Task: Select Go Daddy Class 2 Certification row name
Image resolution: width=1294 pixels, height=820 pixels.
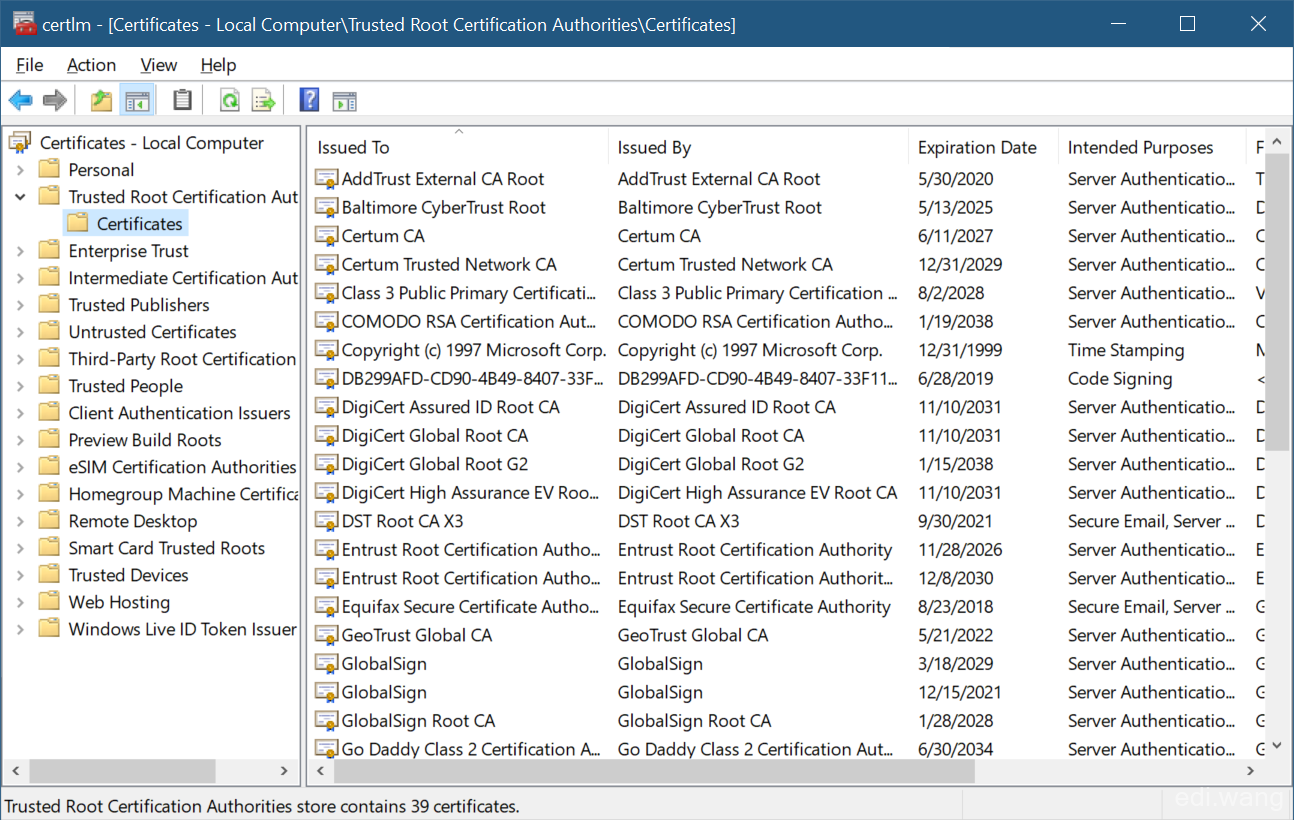Action: (471, 749)
